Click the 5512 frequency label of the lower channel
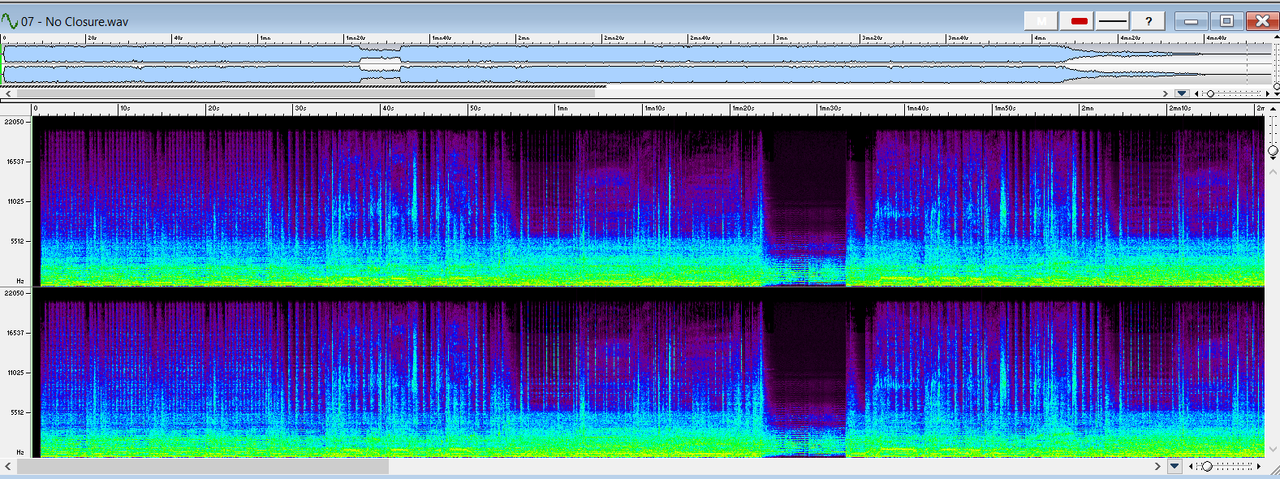Screen dimensions: 1280x479 pos(16,412)
